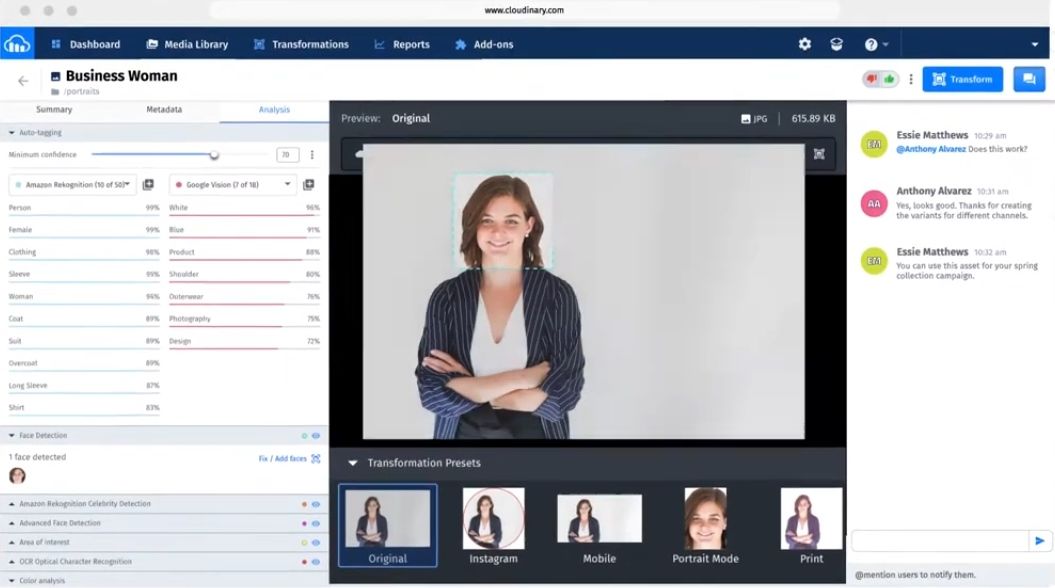This screenshot has width=1055, height=588.
Task: Select the Analysis tab
Action: click(274, 110)
